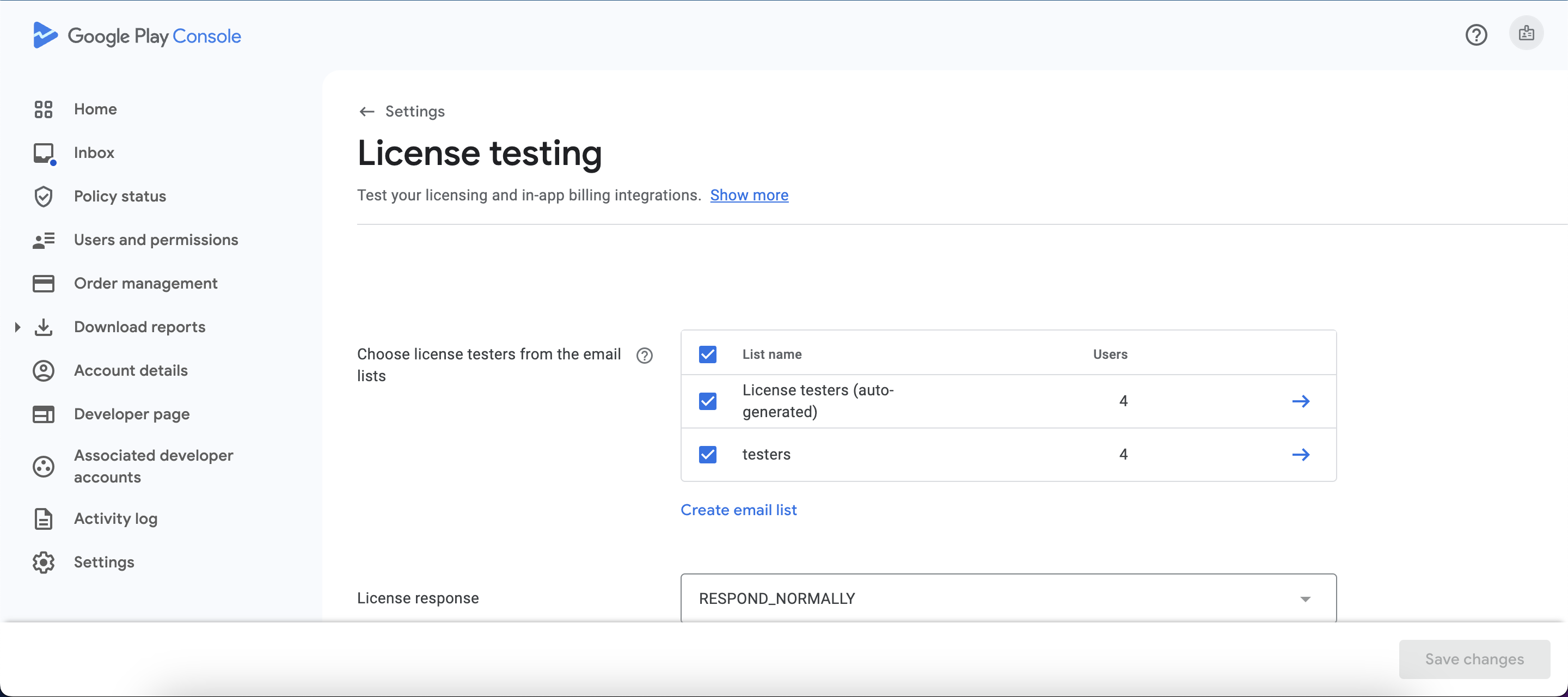
Task: Open Users and permissions in sidebar
Action: tap(156, 240)
